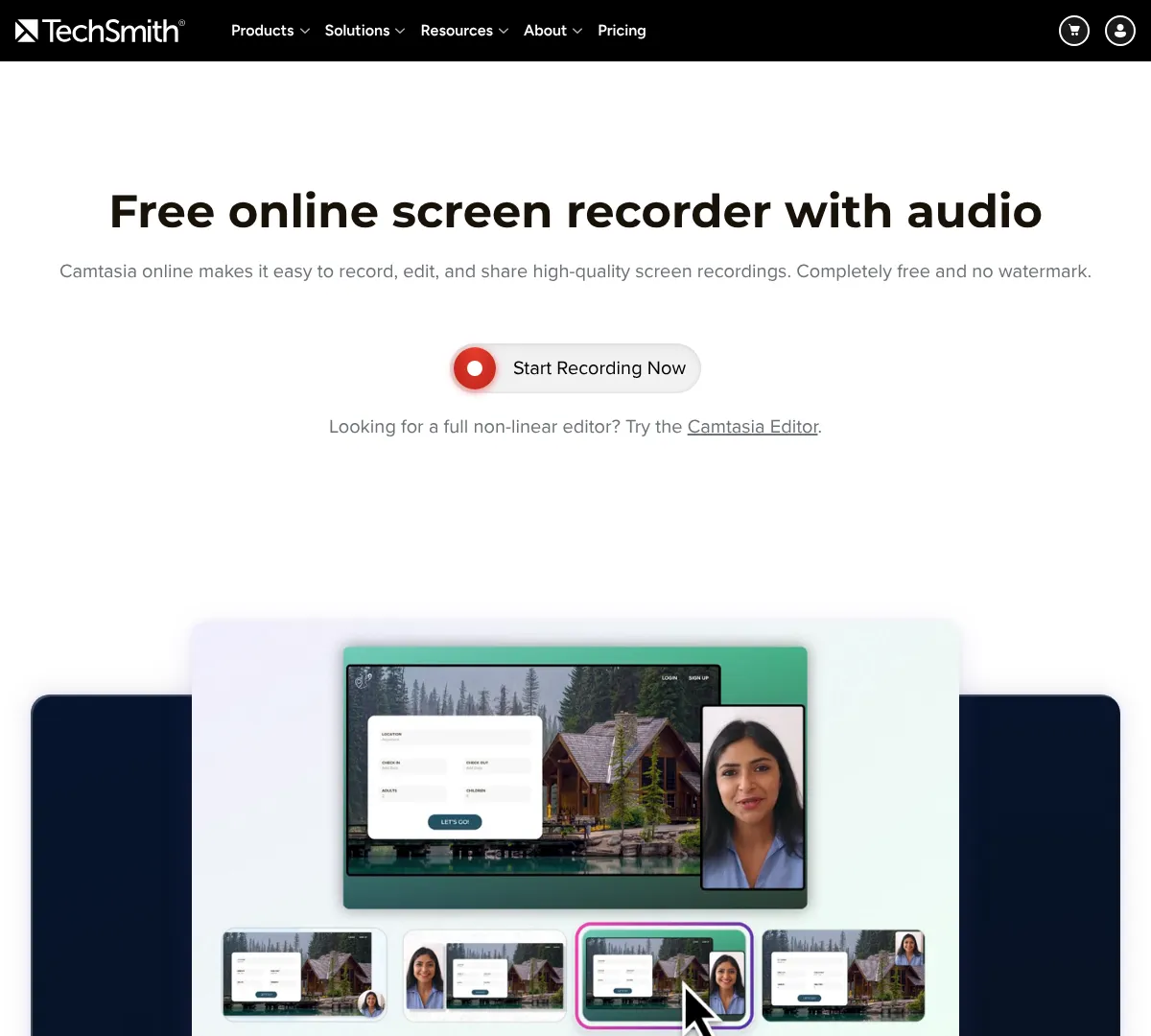Image resolution: width=1151 pixels, height=1036 pixels.
Task: Click the webcam portrait in the preview
Action: (x=753, y=798)
